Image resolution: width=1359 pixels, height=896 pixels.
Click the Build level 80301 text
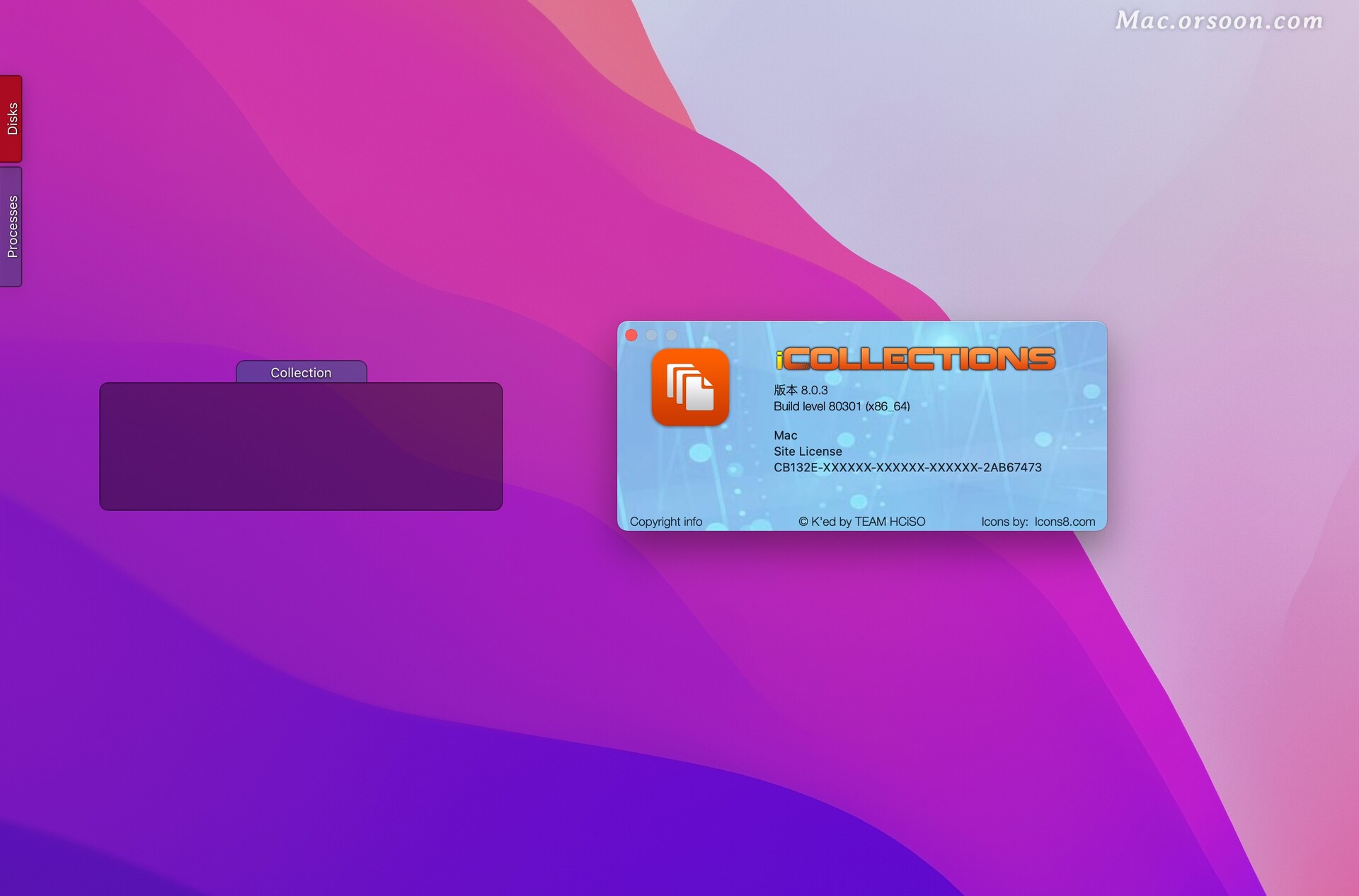coord(842,406)
